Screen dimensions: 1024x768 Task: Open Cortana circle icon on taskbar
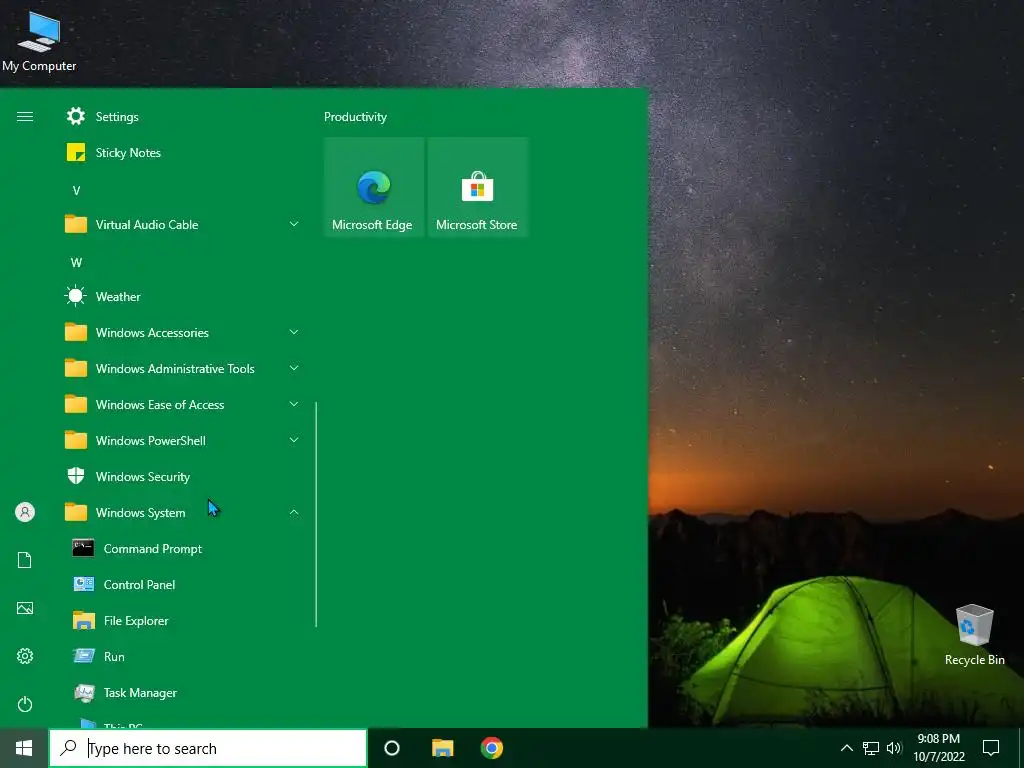point(392,748)
